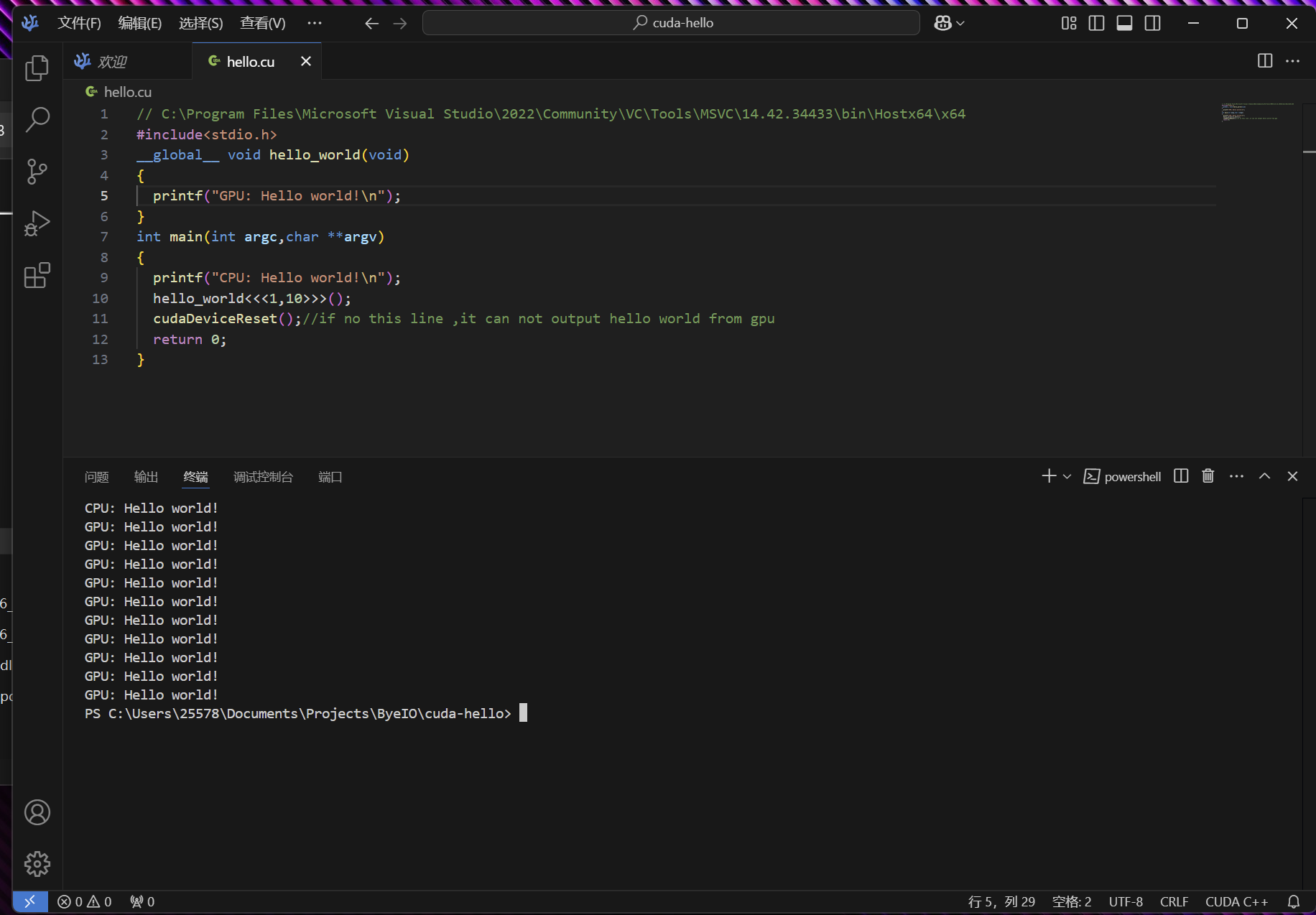Split the editor to the right
Screen dimensions: 1316x915
[x=1265, y=61]
